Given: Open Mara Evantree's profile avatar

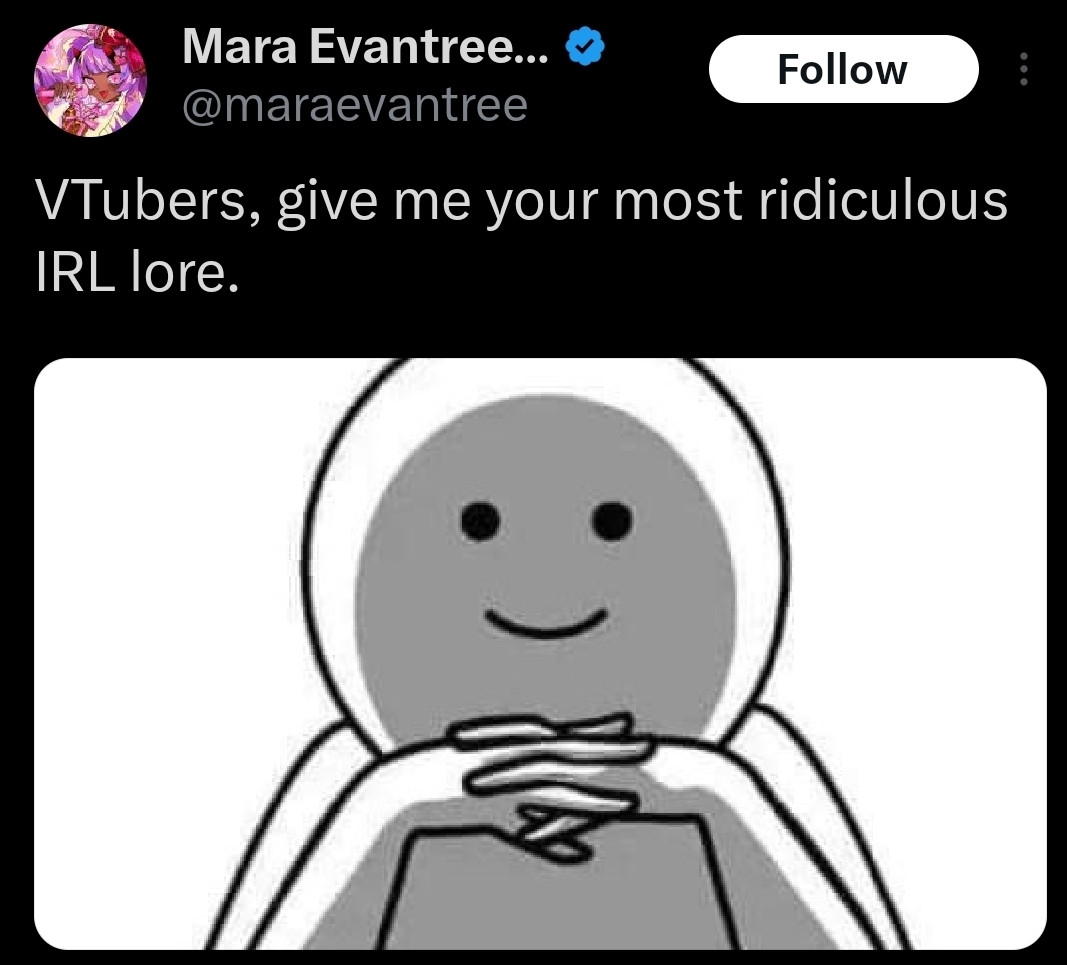Looking at the screenshot, I should tap(90, 80).
